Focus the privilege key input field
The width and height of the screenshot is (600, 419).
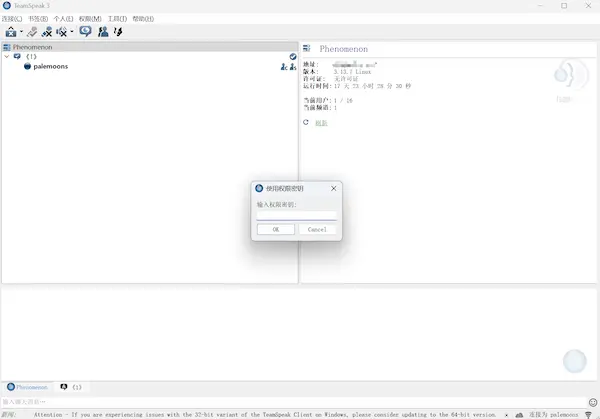(297, 214)
